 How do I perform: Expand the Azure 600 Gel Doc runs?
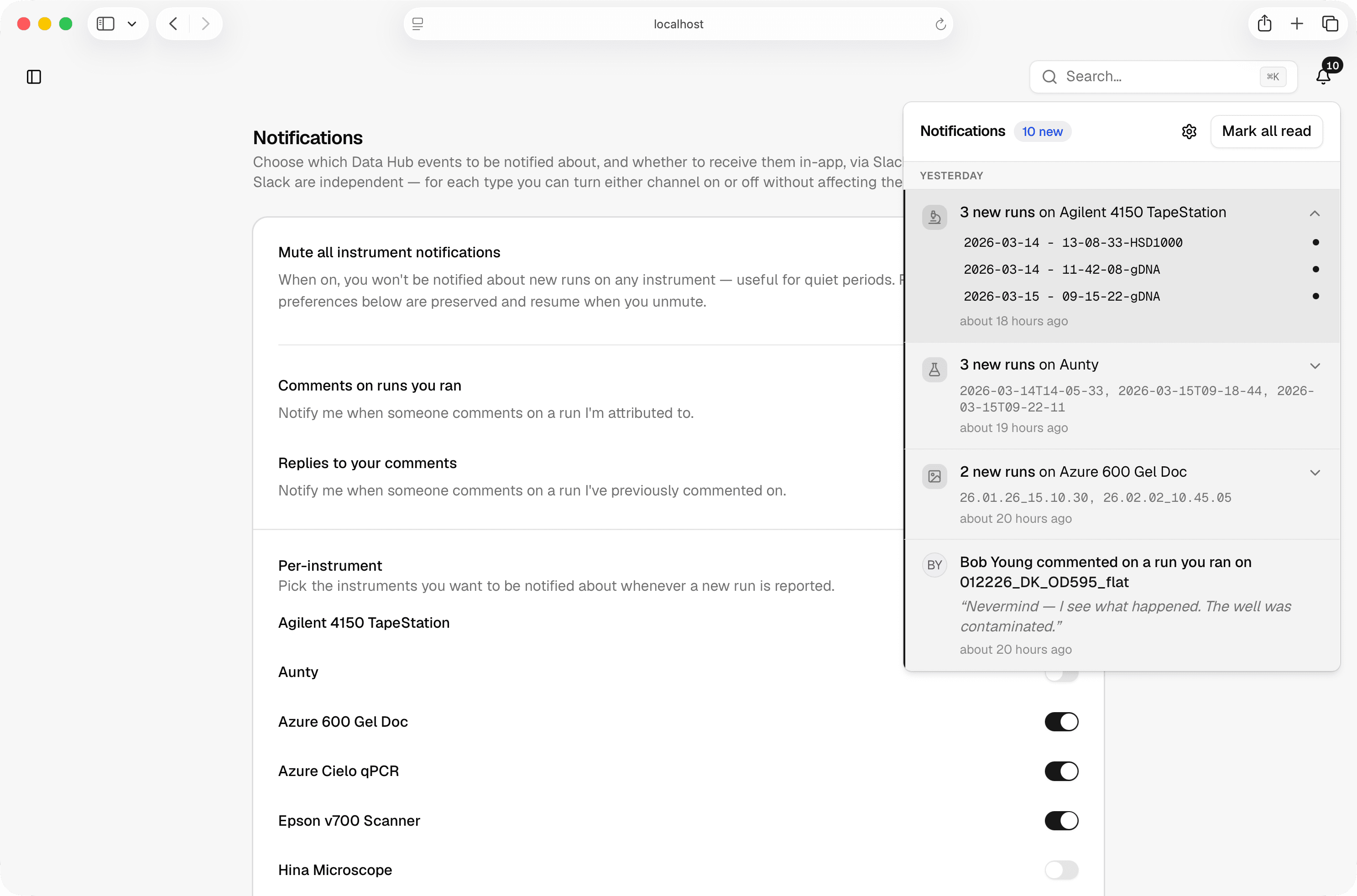[1315, 473]
